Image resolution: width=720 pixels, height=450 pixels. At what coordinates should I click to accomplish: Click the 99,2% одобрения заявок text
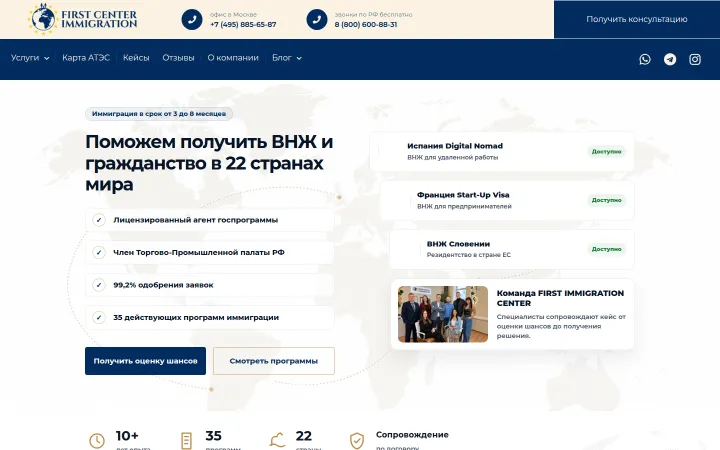pyautogui.click(x=163, y=285)
